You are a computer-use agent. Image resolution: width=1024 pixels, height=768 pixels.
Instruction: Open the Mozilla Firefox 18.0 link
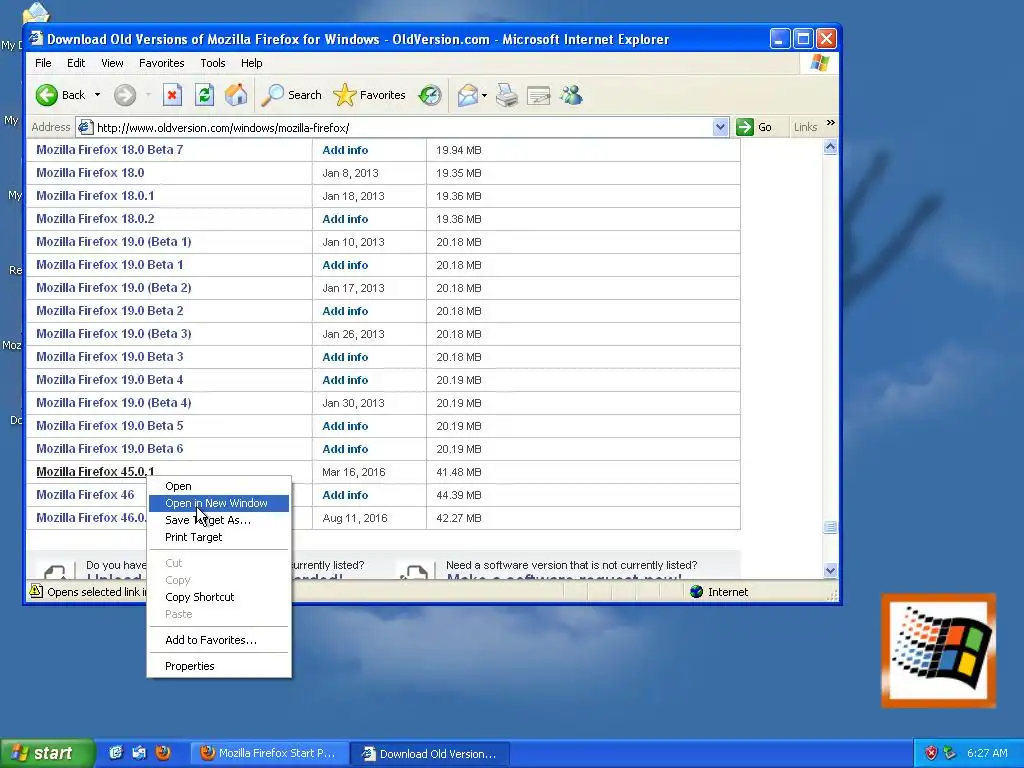90,172
